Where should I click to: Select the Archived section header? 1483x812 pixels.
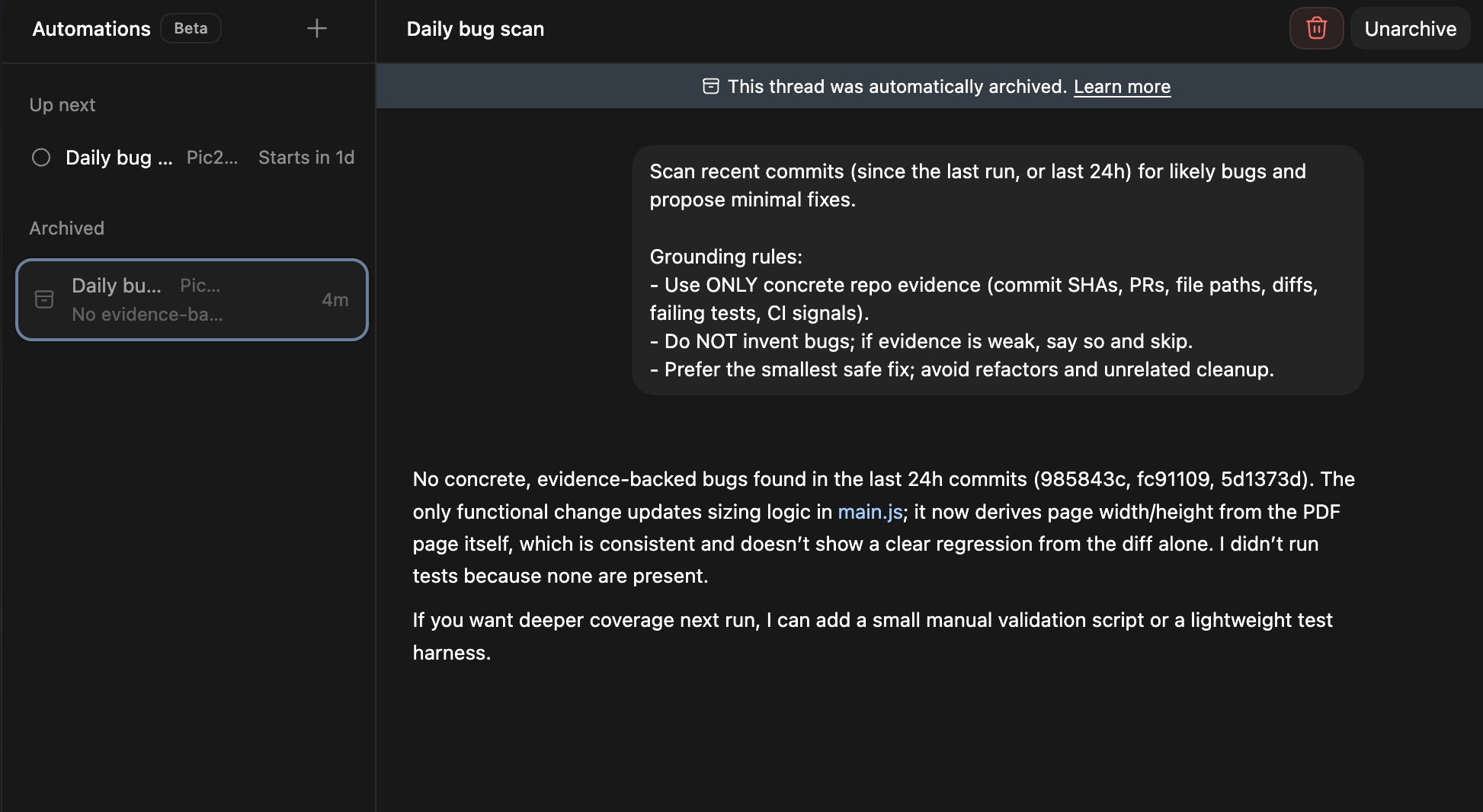(x=67, y=229)
